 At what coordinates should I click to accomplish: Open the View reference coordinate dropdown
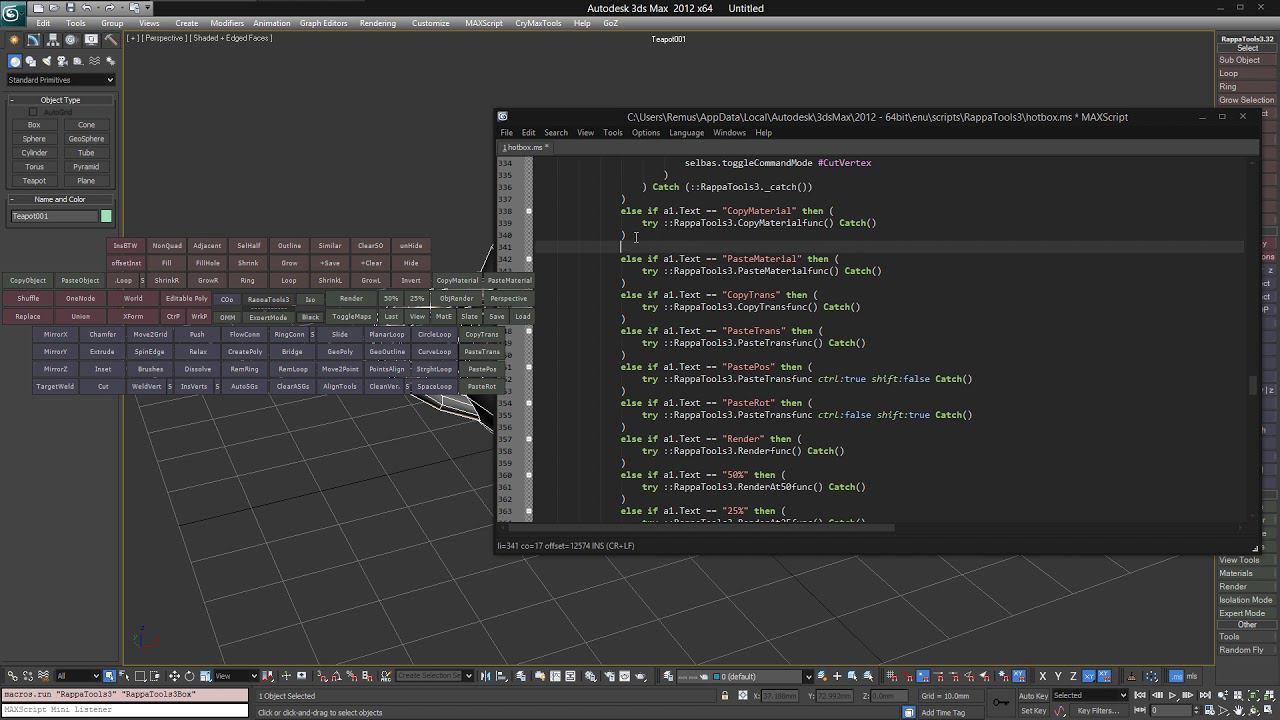pos(236,676)
